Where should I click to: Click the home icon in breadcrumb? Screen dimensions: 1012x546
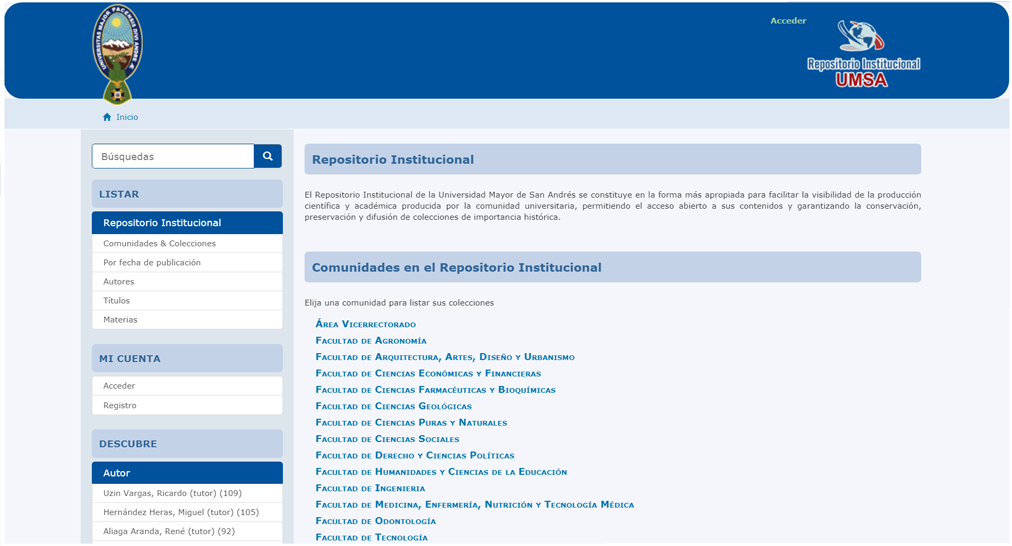pos(107,117)
